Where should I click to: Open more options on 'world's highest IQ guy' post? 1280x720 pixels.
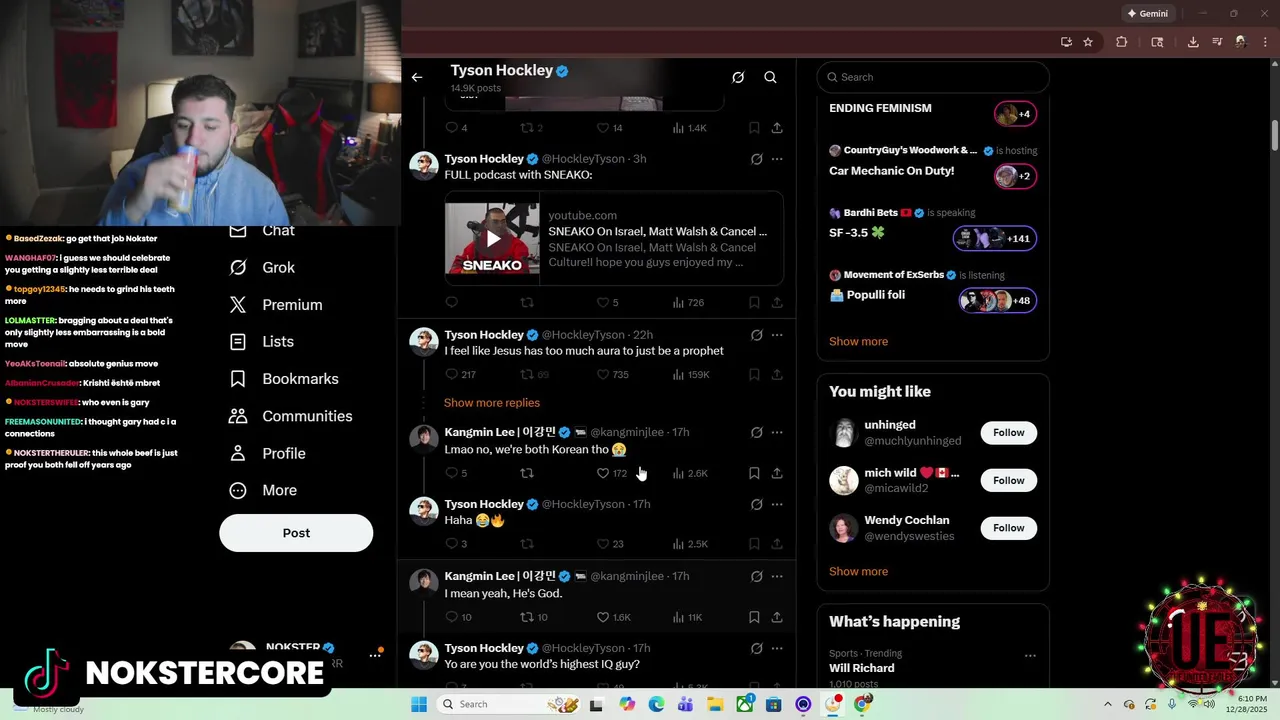pyautogui.click(x=777, y=648)
